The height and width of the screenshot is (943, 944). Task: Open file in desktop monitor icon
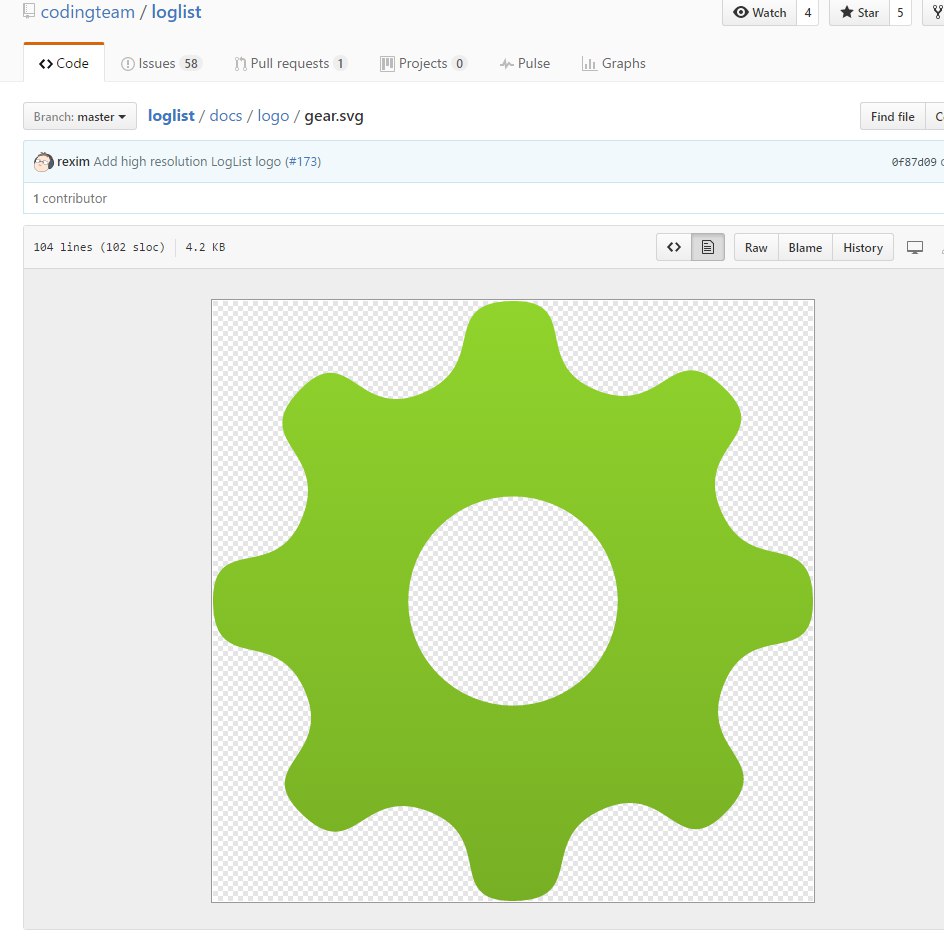pos(914,247)
